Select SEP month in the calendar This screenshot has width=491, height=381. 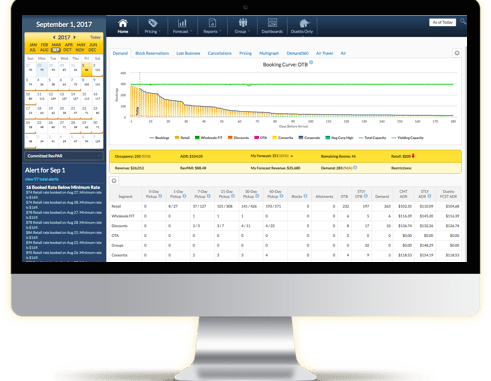tap(56, 50)
